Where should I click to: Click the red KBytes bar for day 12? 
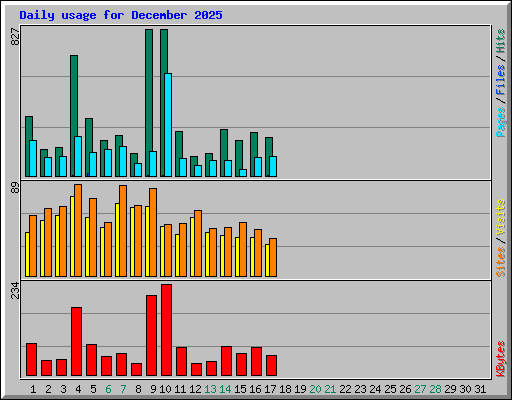click(196, 370)
